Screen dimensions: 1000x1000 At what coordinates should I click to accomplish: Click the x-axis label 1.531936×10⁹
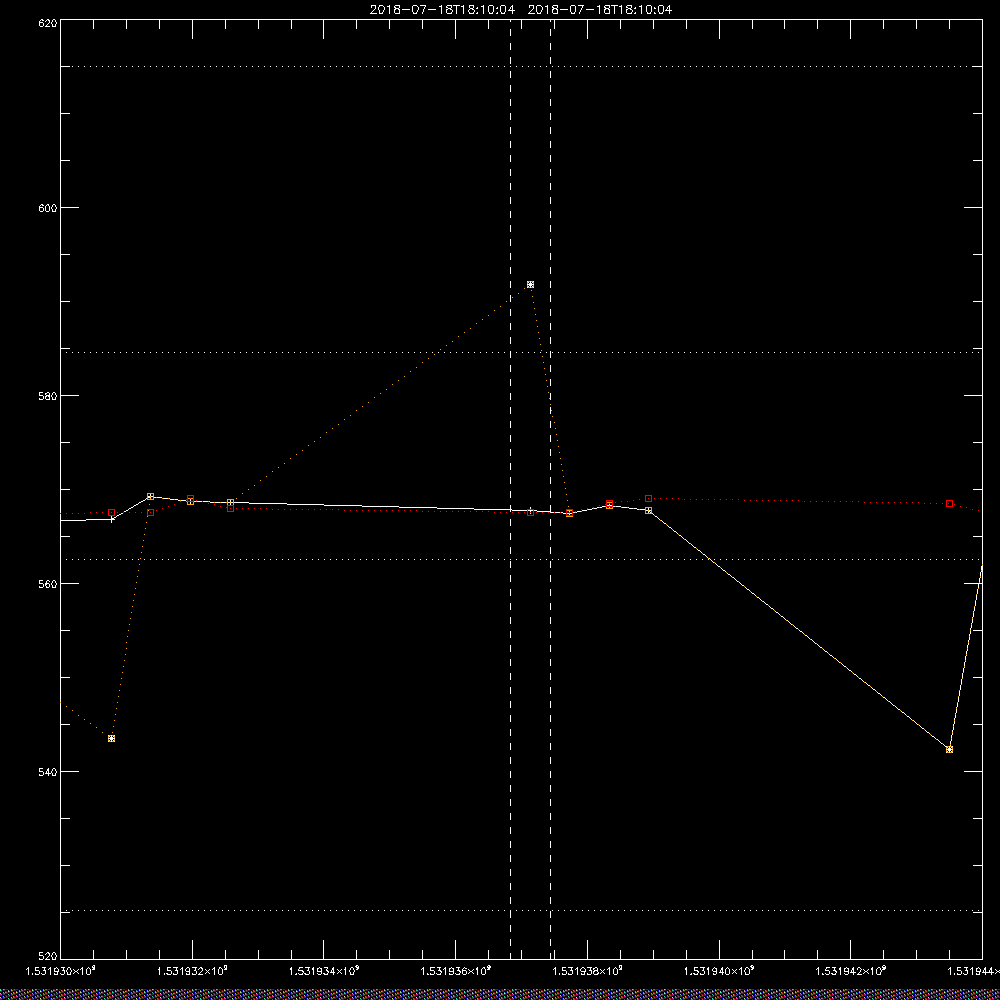coord(456,971)
